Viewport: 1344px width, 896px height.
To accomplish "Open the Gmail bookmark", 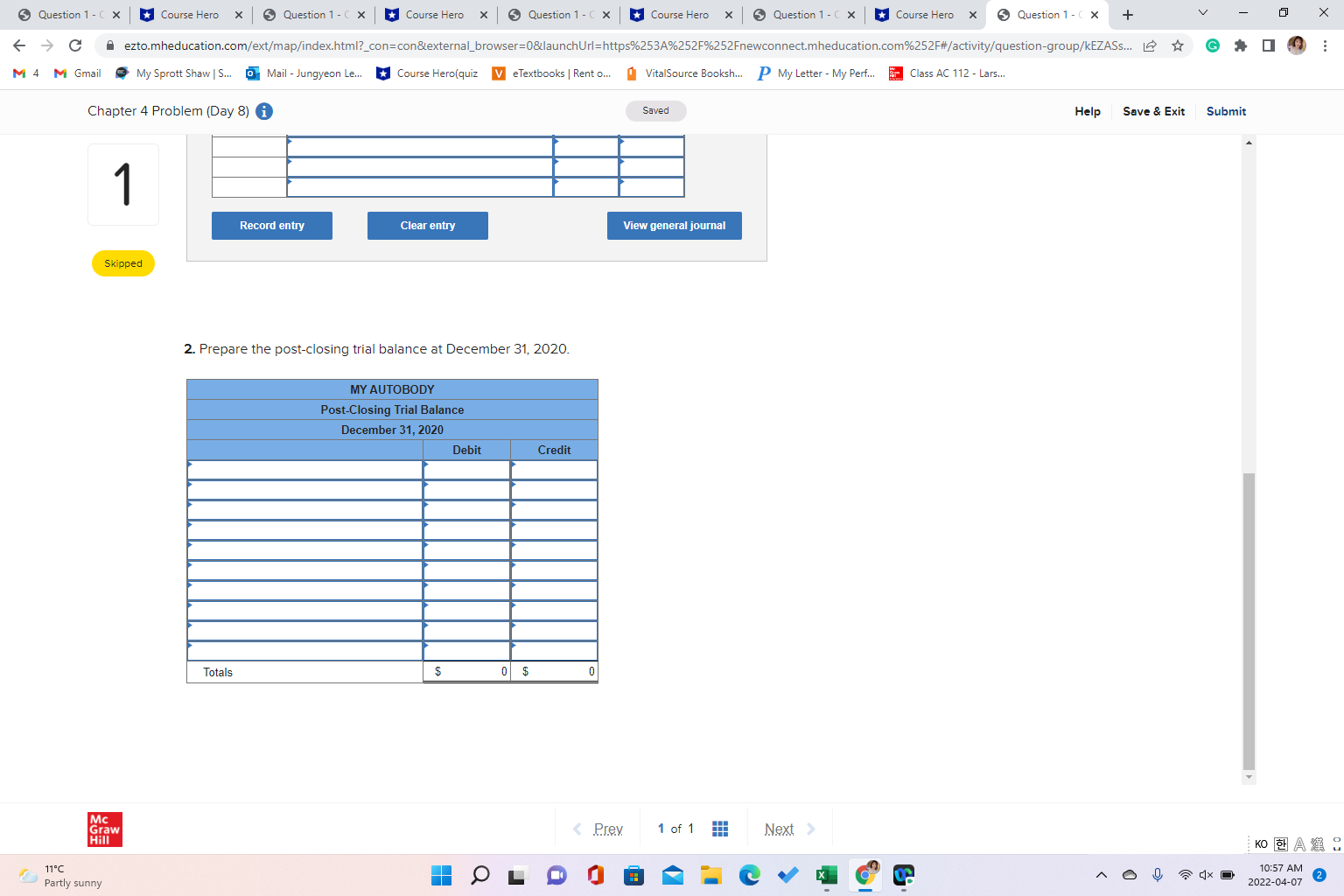I will (x=78, y=73).
